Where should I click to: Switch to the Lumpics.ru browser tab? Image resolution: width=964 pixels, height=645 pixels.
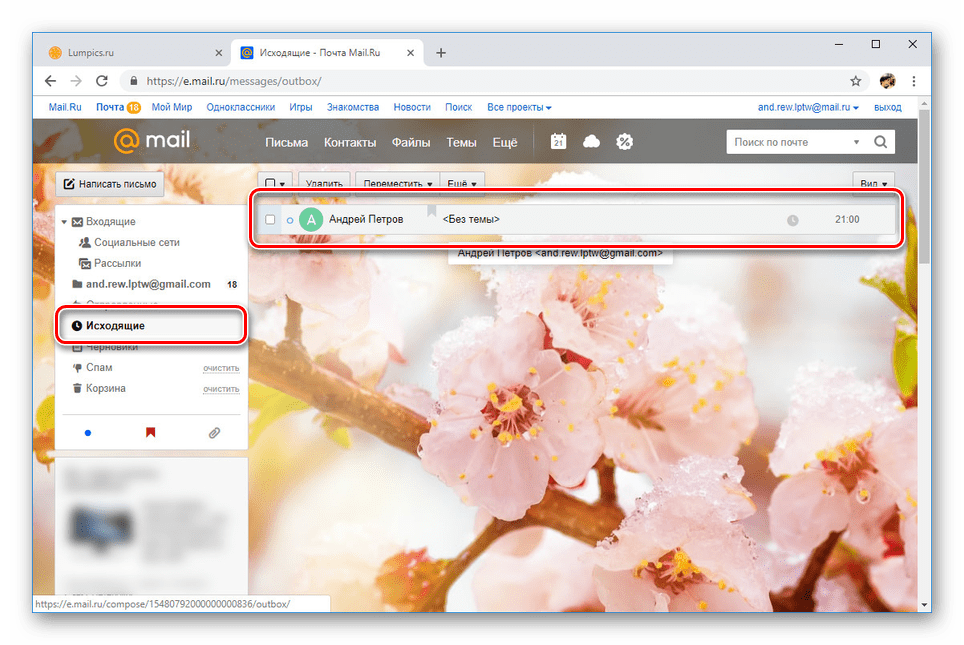pos(130,53)
